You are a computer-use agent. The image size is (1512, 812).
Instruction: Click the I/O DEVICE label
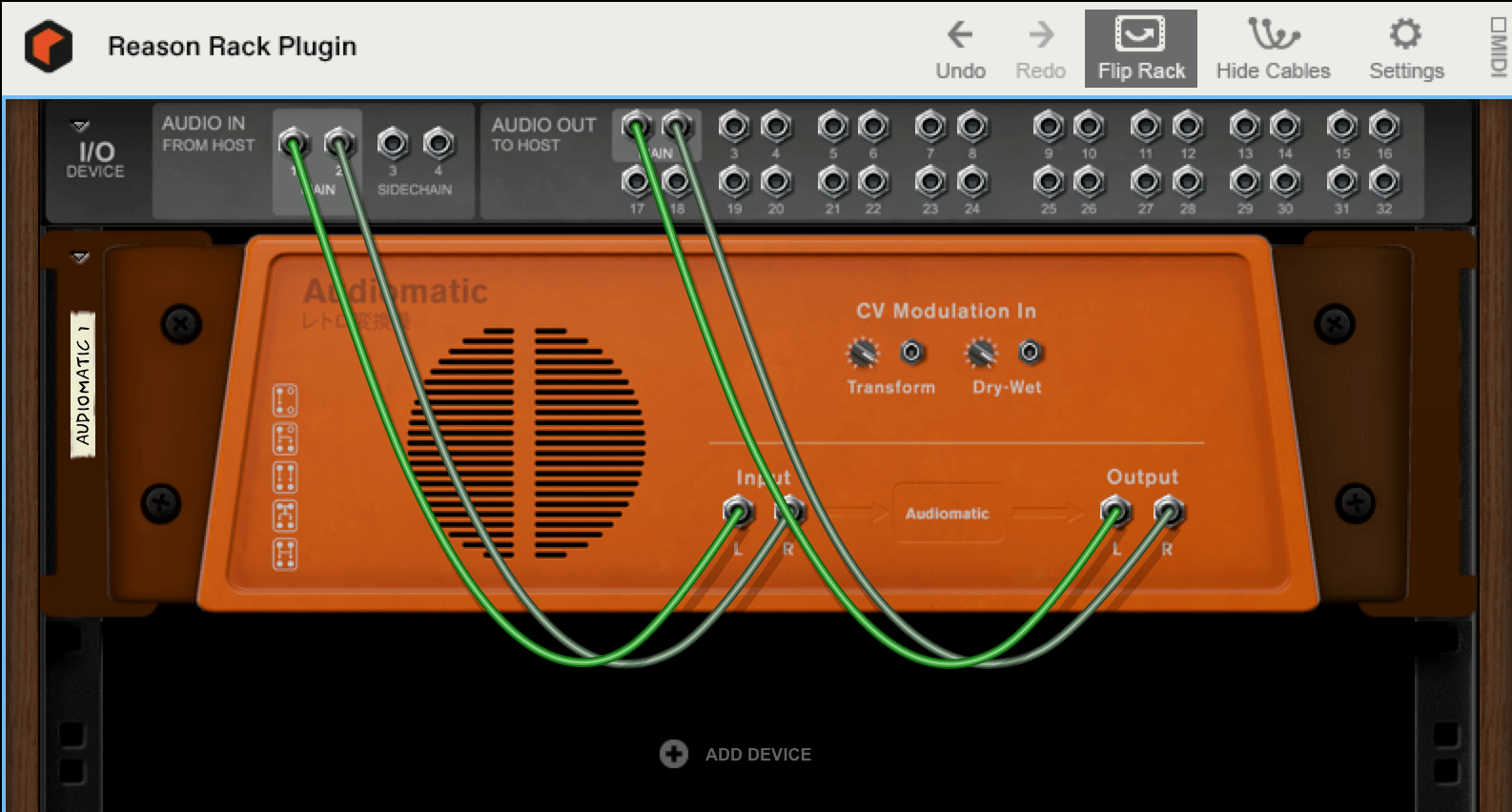pyautogui.click(x=95, y=159)
